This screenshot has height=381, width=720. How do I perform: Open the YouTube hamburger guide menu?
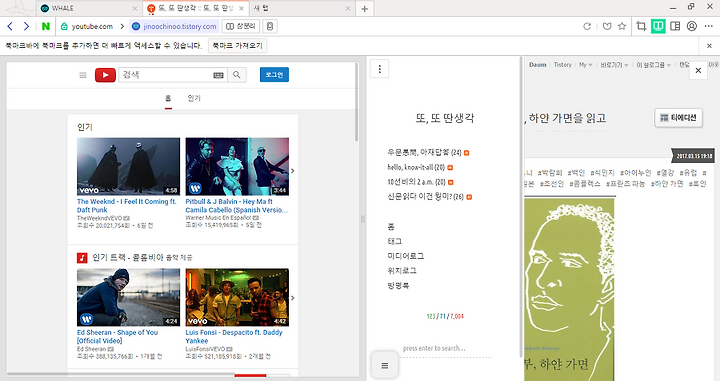tap(83, 75)
